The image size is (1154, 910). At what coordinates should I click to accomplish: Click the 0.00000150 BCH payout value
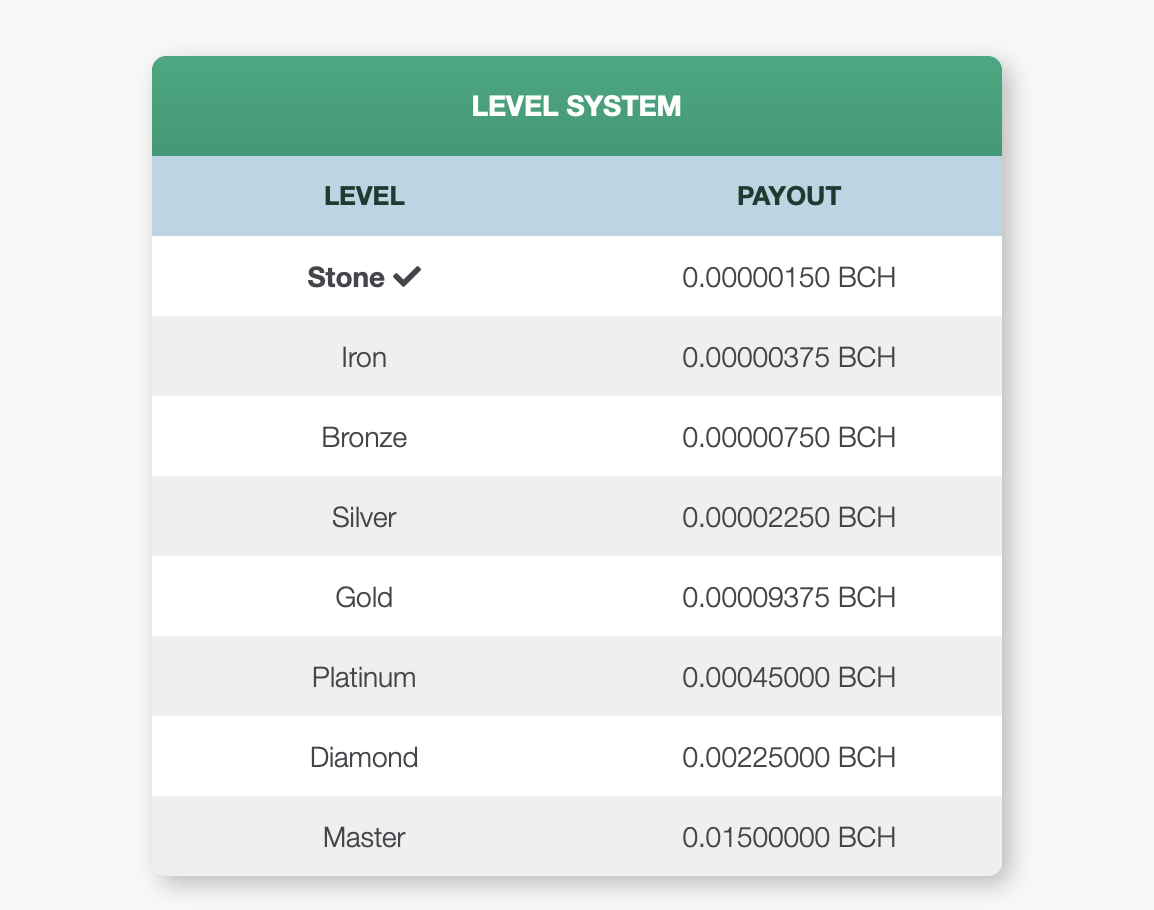(789, 278)
